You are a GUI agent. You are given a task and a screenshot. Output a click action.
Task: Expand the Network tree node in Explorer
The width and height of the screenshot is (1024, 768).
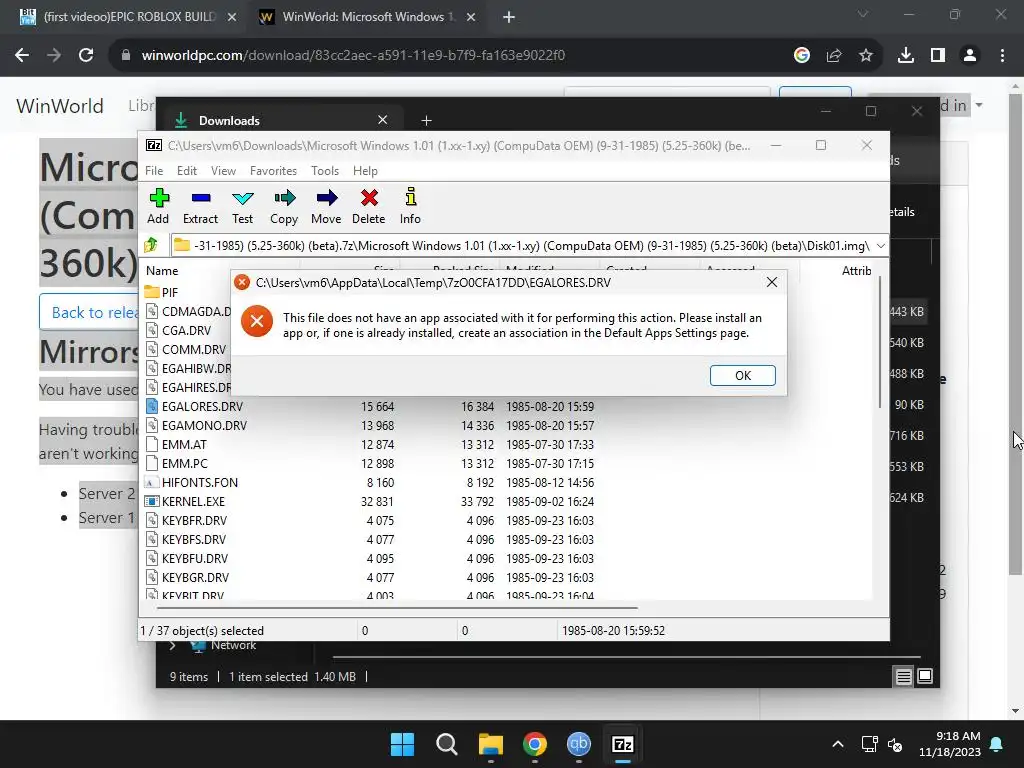172,645
